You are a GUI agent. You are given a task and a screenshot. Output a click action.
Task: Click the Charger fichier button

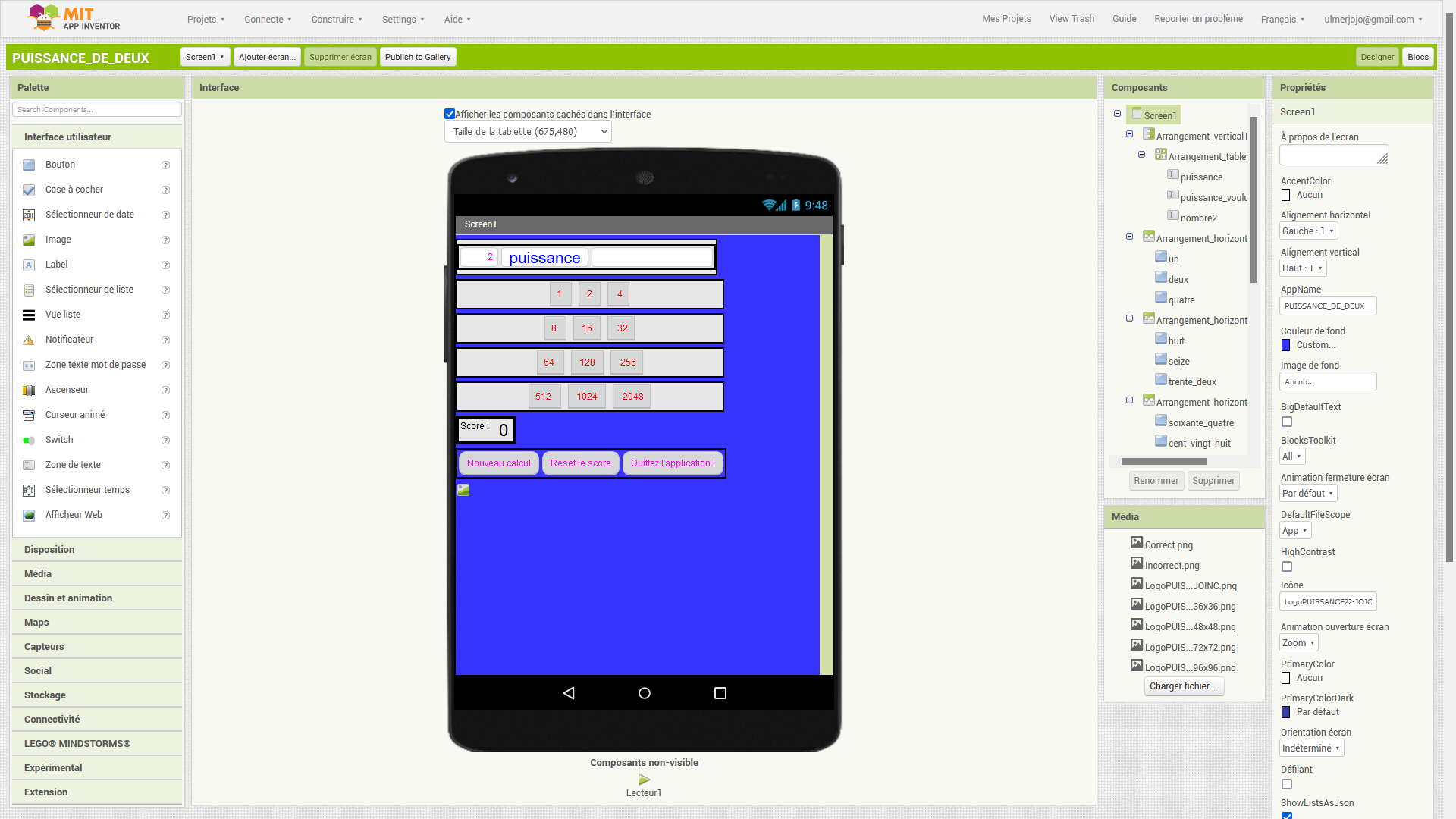pos(1184,686)
